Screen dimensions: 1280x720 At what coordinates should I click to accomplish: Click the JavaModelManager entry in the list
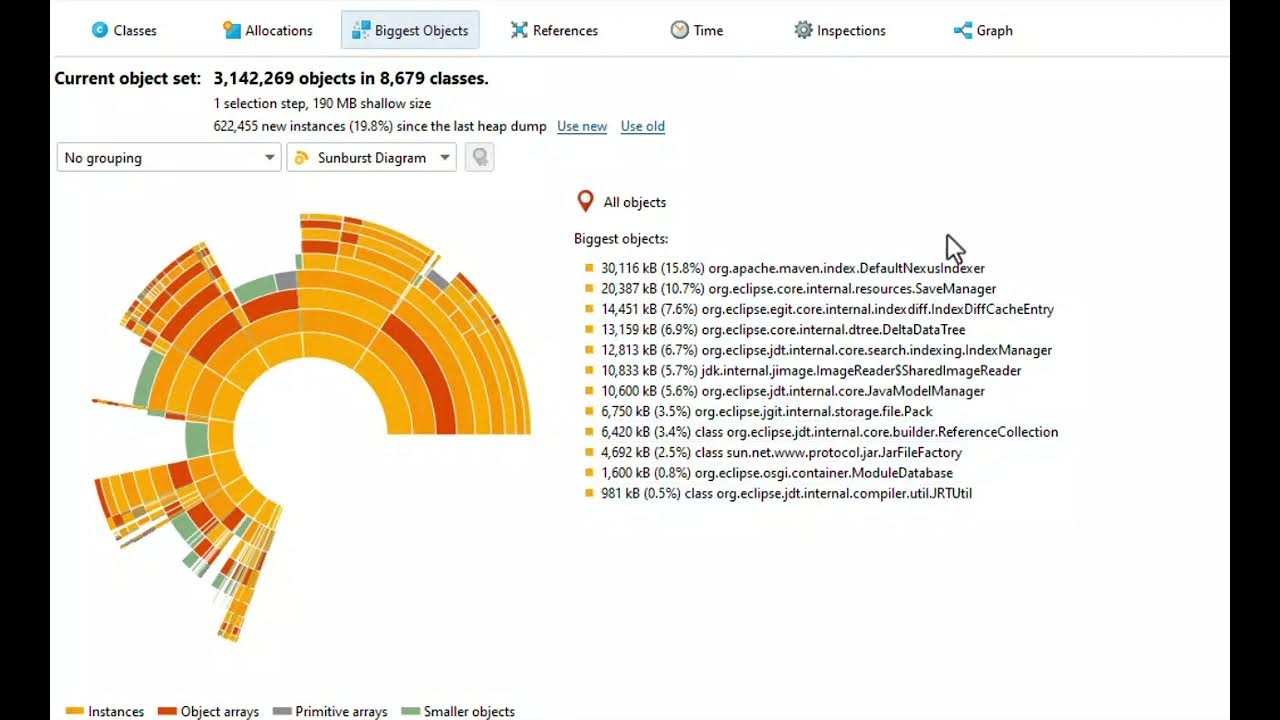(792, 391)
